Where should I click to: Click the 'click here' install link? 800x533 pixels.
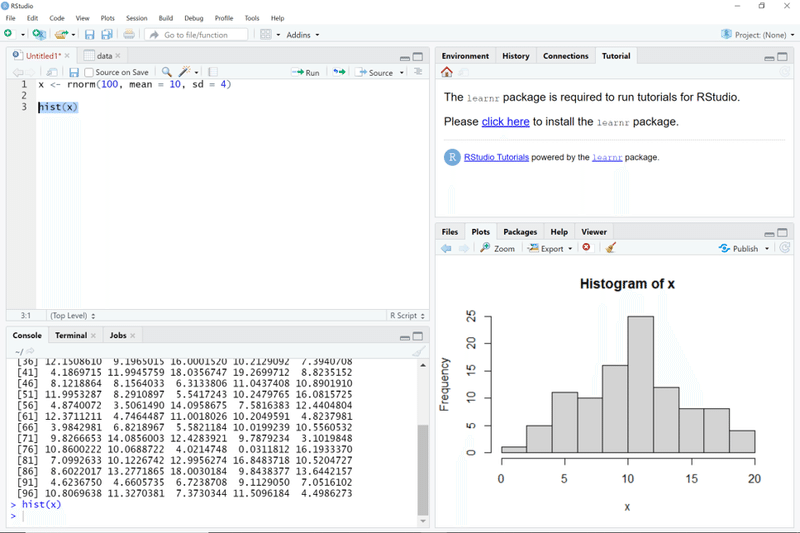[x=505, y=122]
